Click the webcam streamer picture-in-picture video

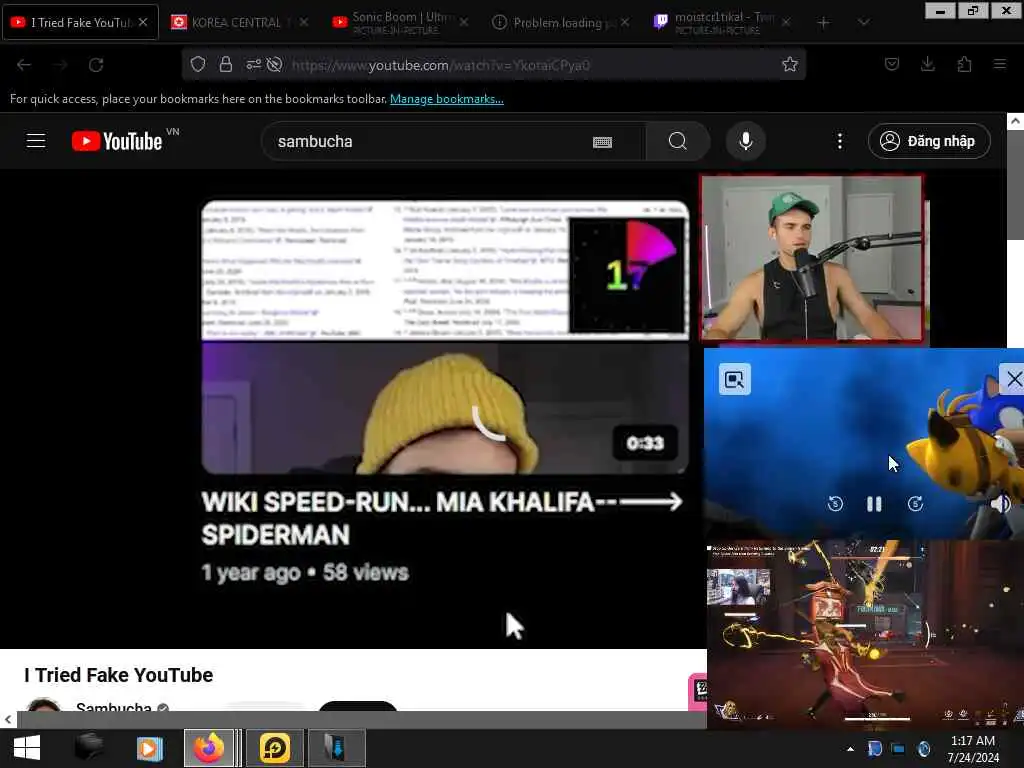(x=812, y=258)
